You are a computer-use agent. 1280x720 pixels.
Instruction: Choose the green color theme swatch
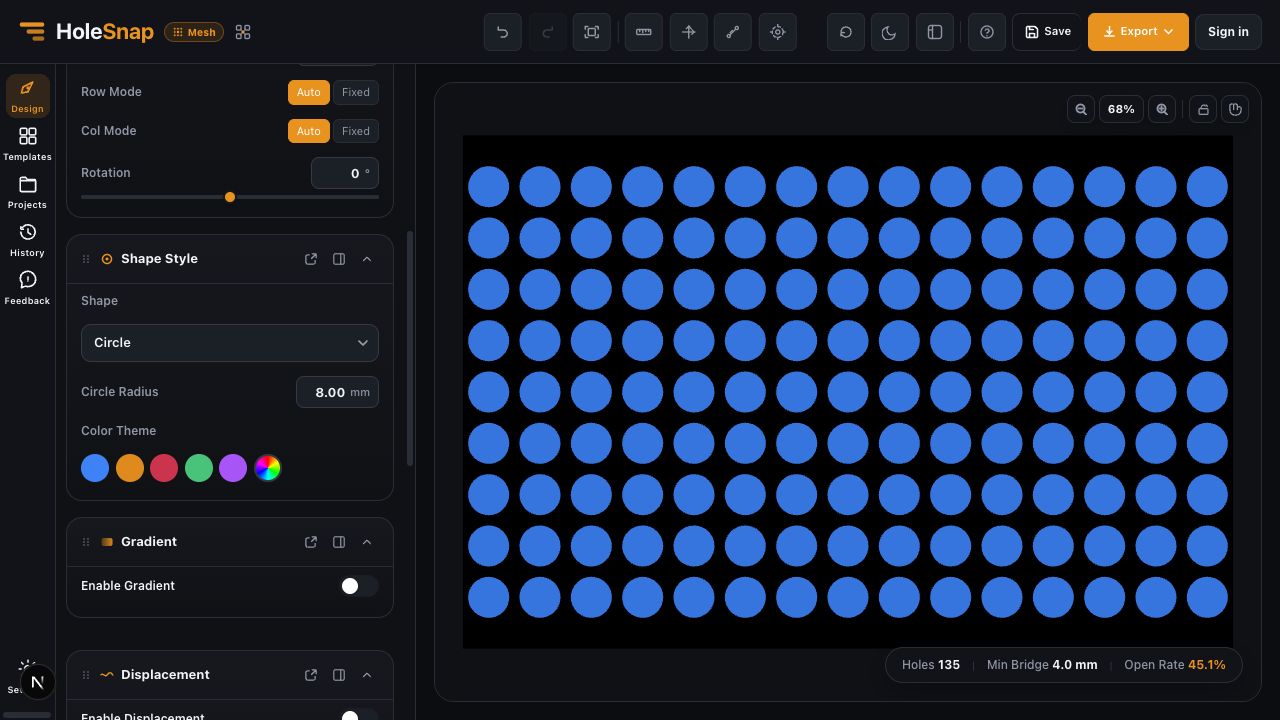click(x=199, y=468)
